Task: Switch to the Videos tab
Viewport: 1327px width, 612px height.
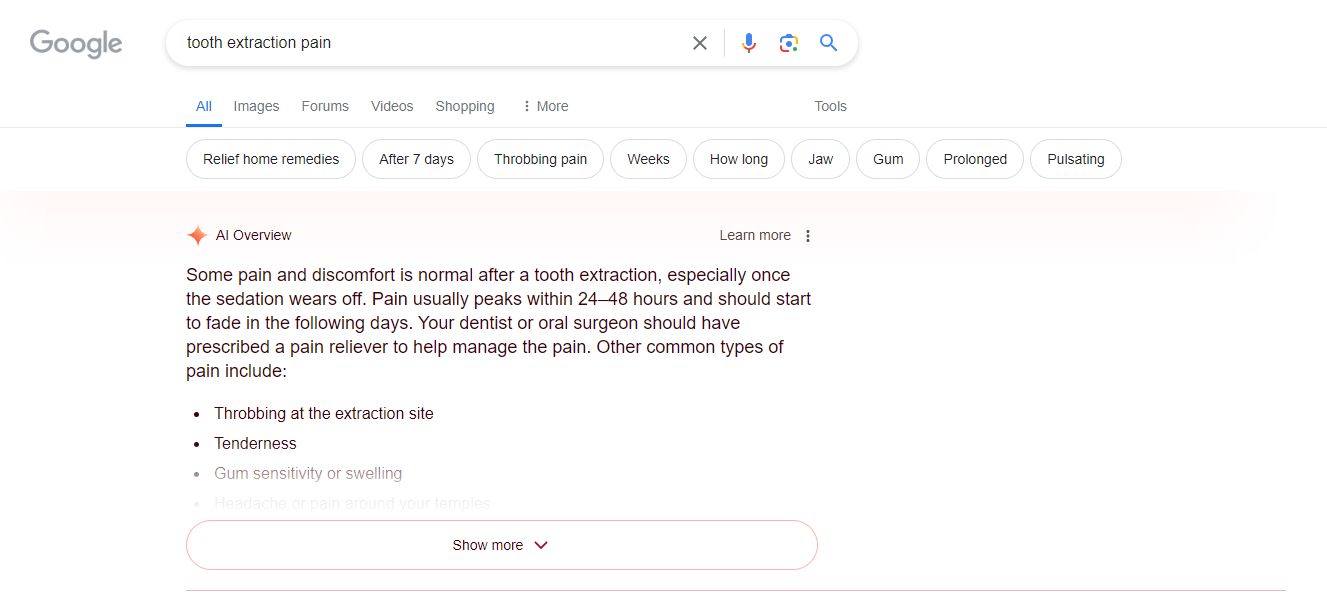Action: 392,106
